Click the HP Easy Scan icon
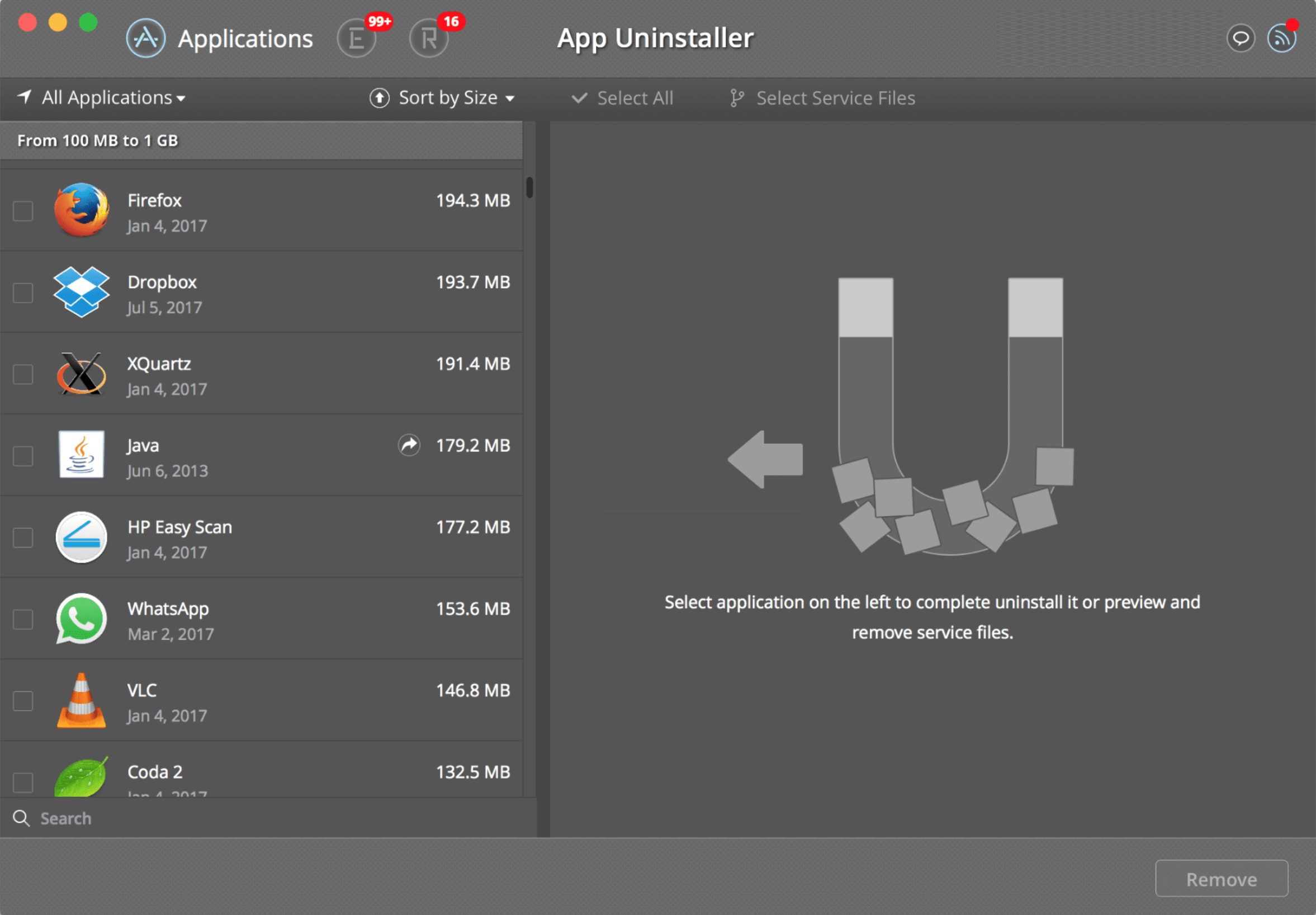Screen dimensions: 1316x915 82,537
